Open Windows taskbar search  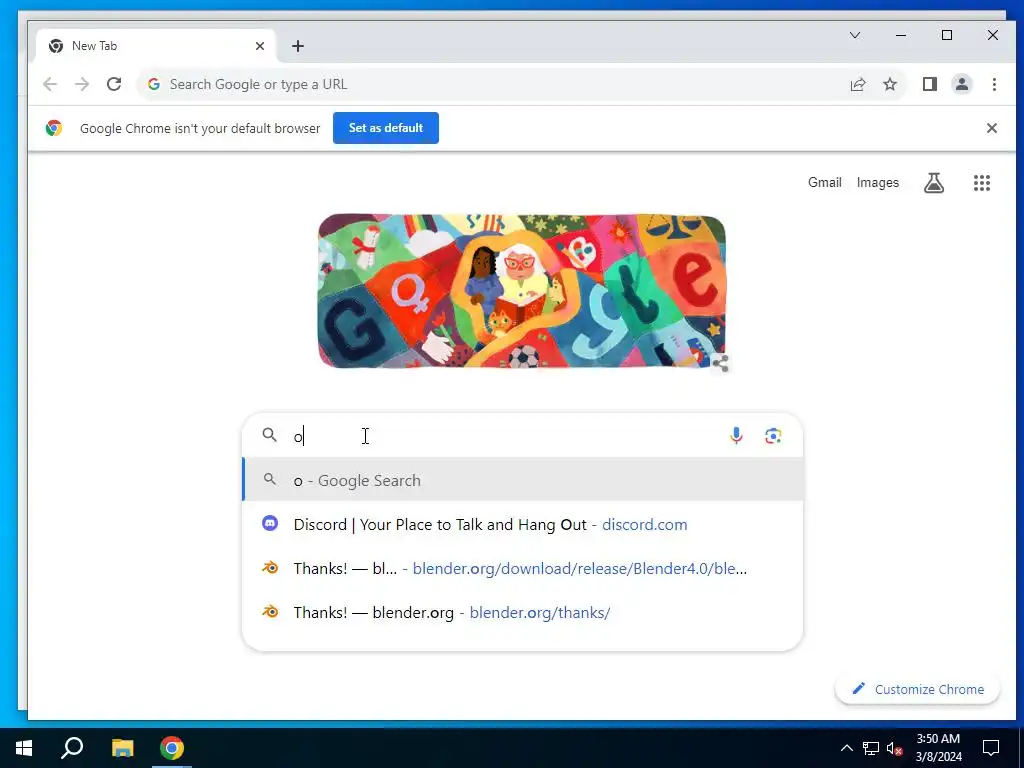coord(72,748)
